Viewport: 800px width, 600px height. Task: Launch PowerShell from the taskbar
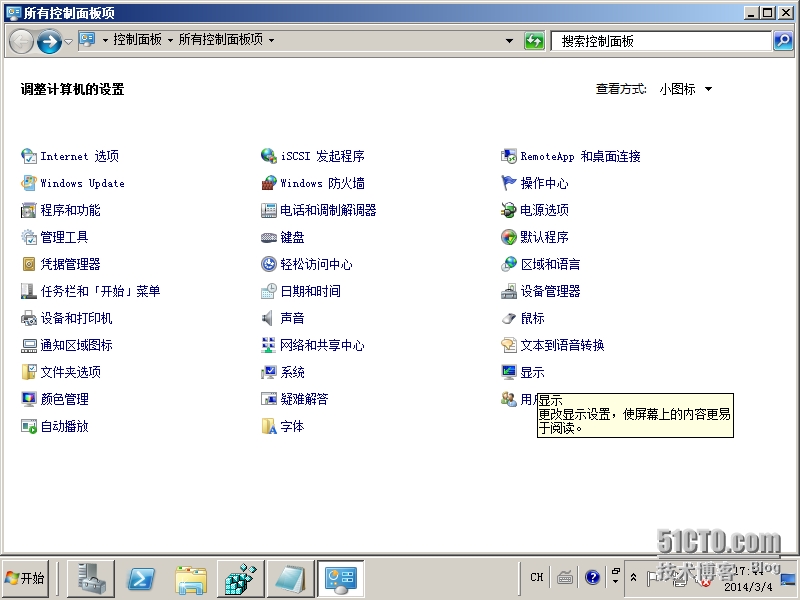tap(141, 579)
